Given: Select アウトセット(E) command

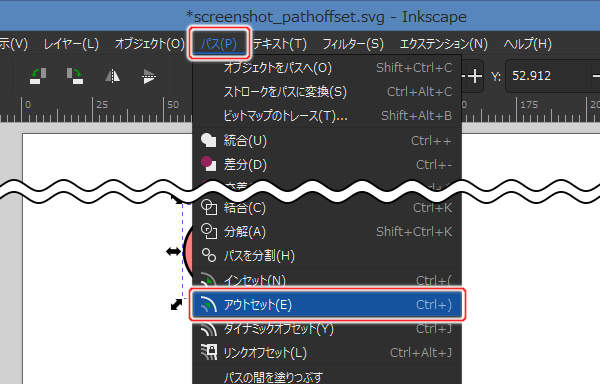Looking at the screenshot, I should pyautogui.click(x=327, y=305).
